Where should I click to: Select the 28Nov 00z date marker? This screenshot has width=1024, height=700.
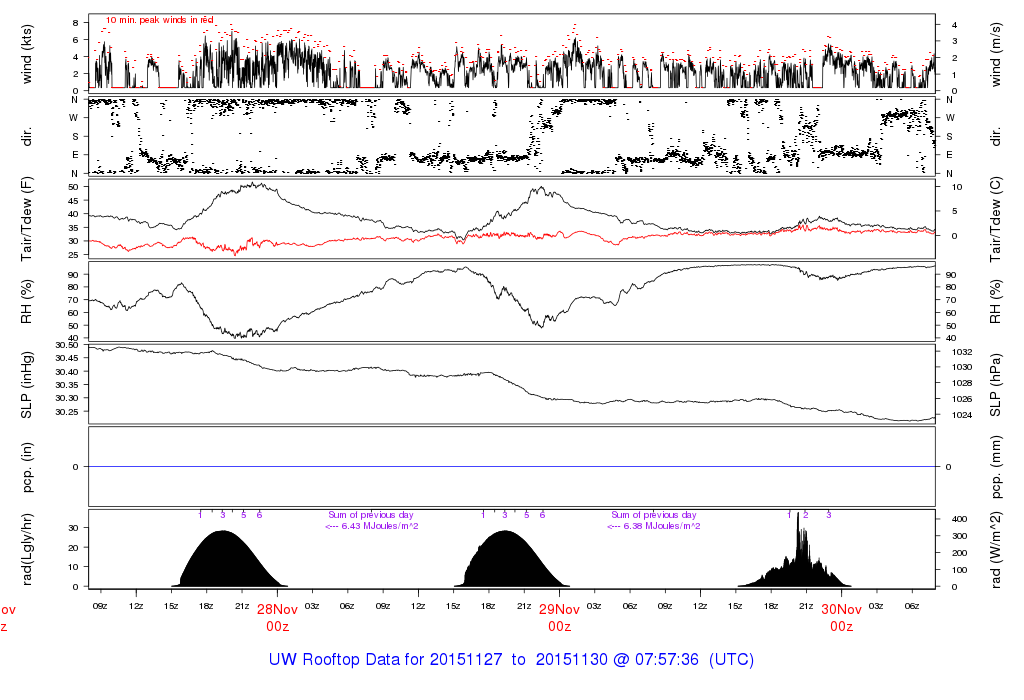coord(277,616)
